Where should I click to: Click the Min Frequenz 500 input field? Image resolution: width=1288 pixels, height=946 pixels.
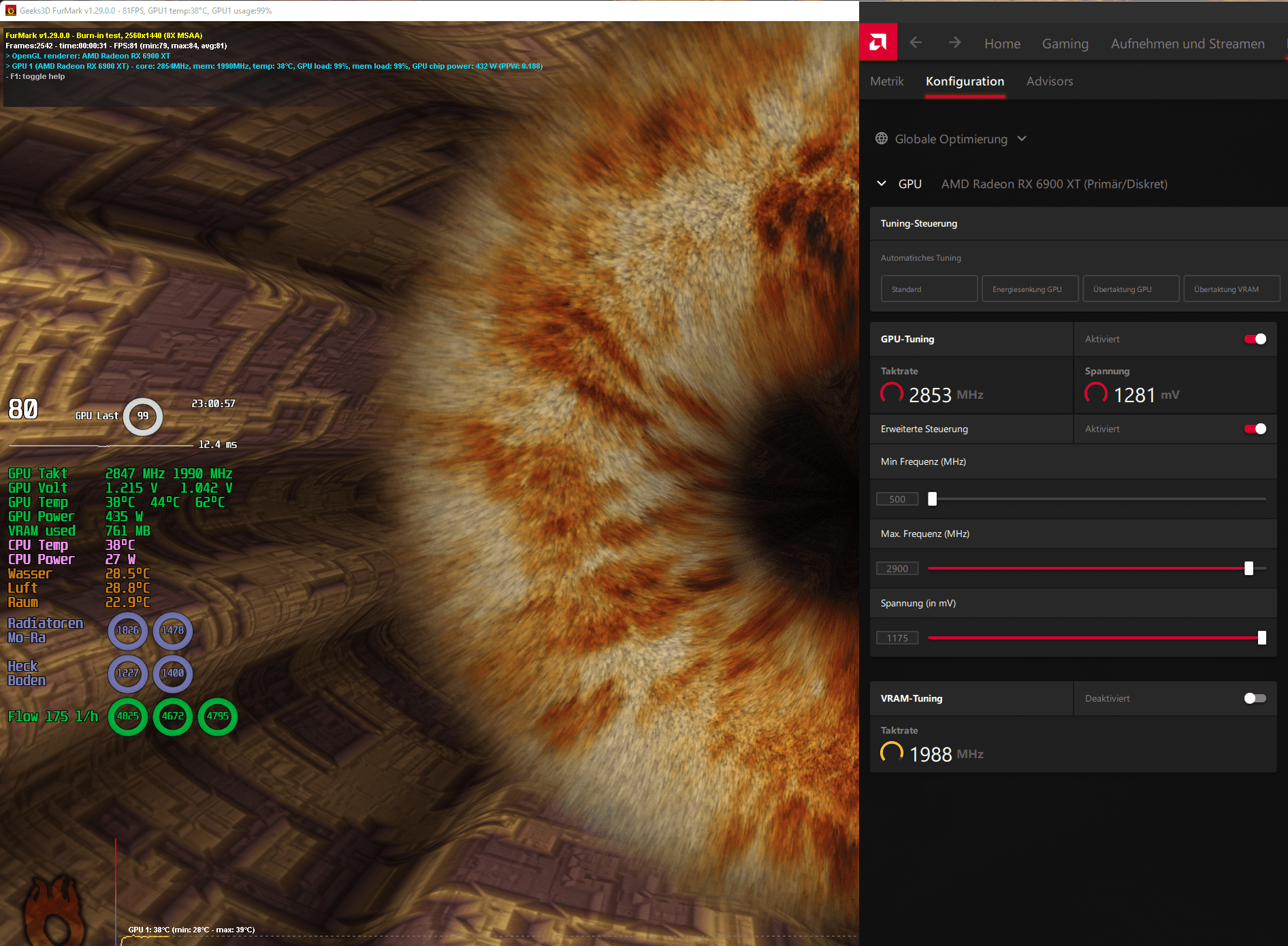coord(897,499)
